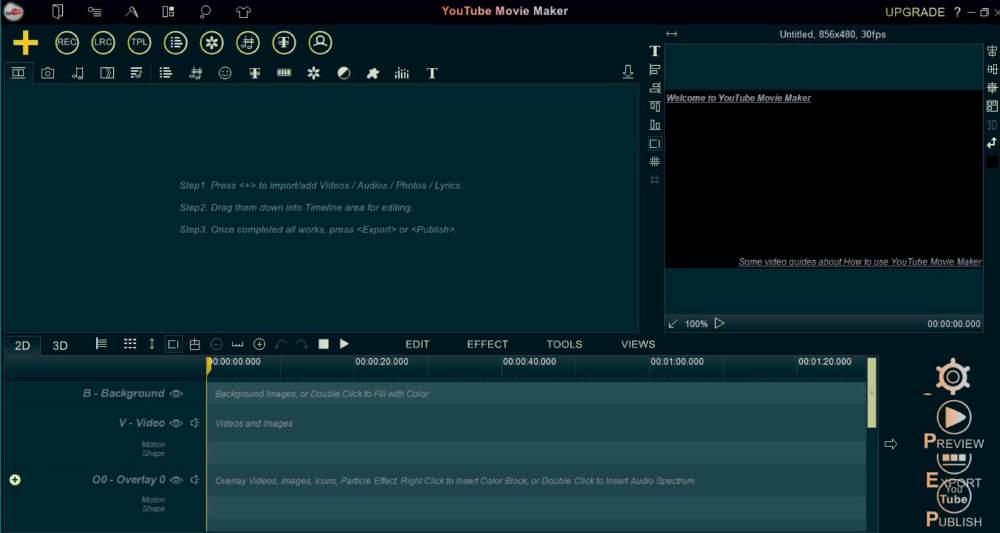Switch timeline to 2D tab

[x=22, y=346]
